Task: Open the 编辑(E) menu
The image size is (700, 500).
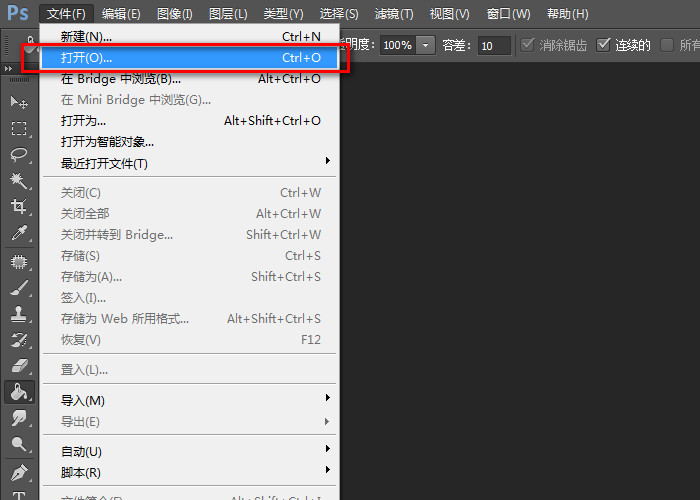Action: (121, 14)
